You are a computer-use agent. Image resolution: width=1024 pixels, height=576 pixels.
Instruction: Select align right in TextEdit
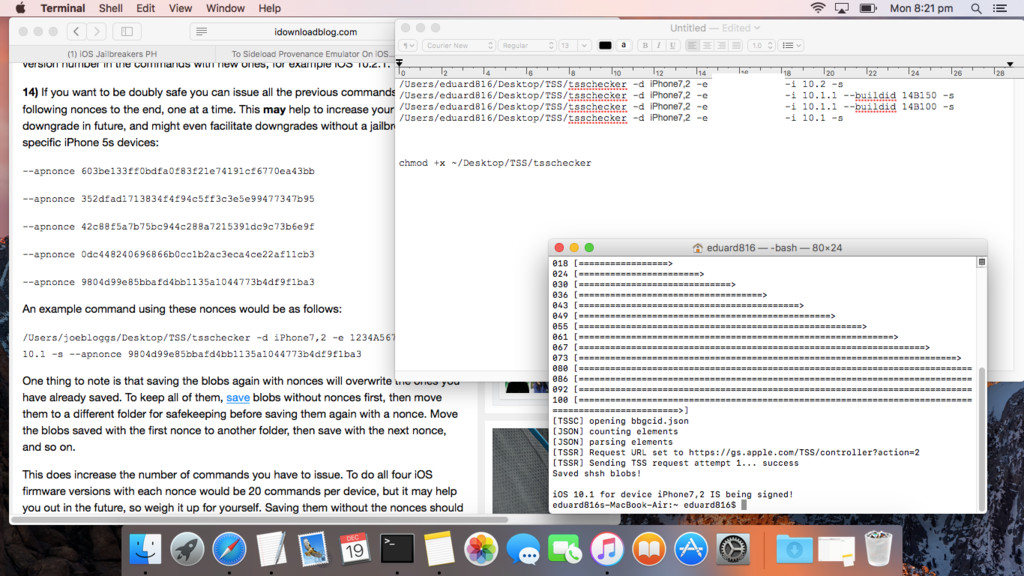721,45
